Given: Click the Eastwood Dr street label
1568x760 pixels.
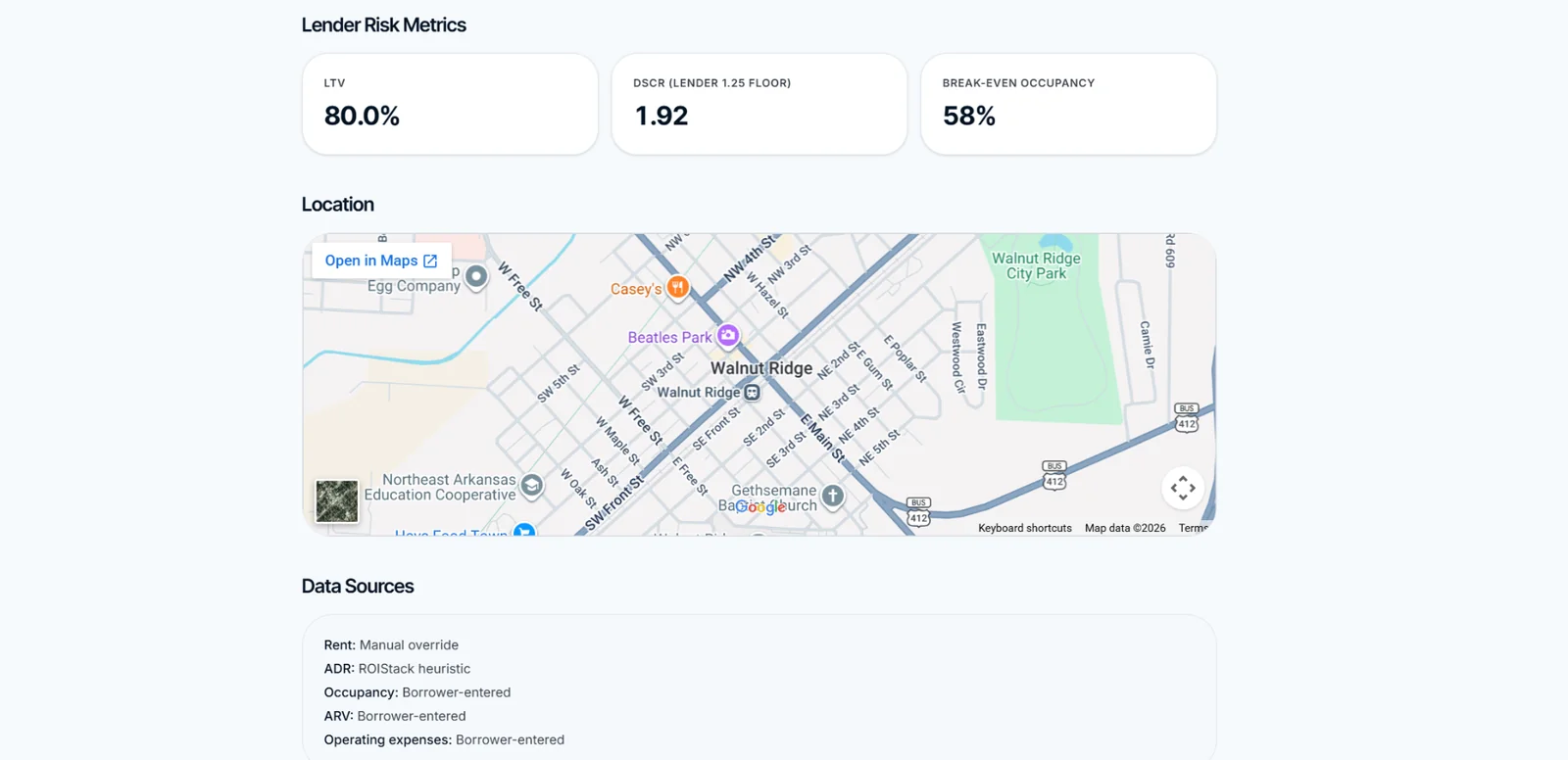Looking at the screenshot, I should click(981, 356).
